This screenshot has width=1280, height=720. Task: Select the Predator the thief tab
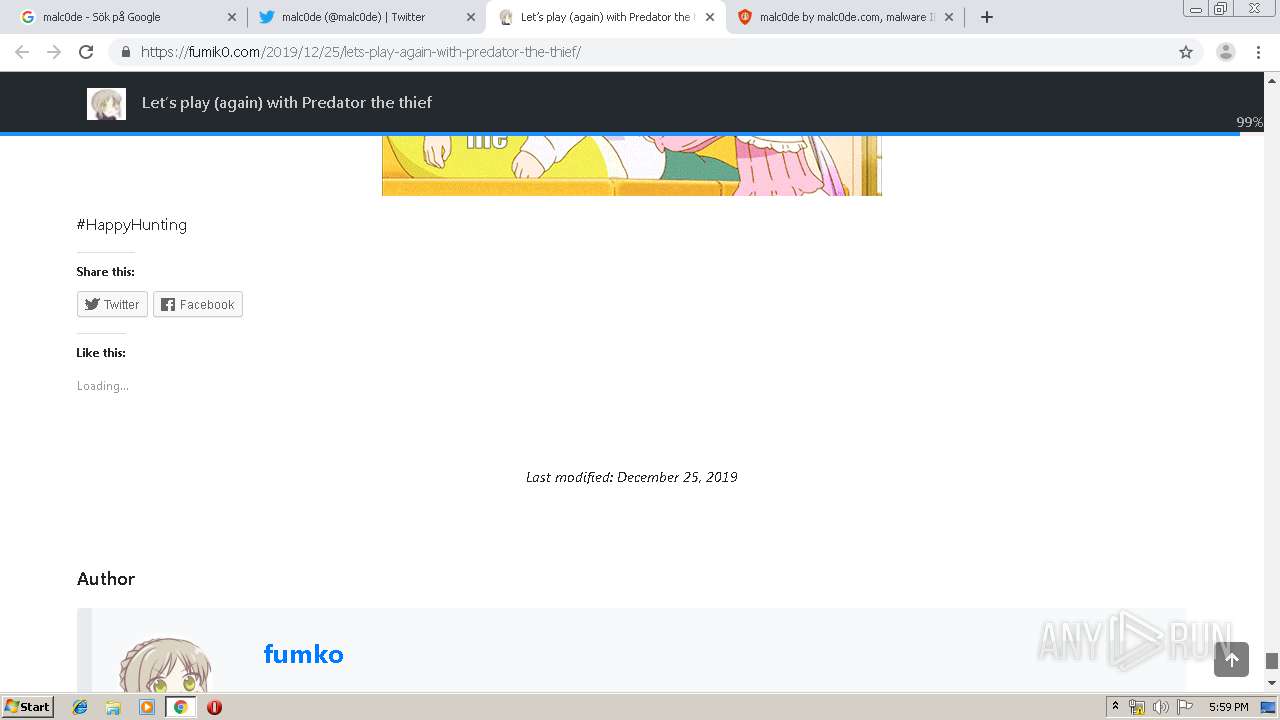click(606, 17)
